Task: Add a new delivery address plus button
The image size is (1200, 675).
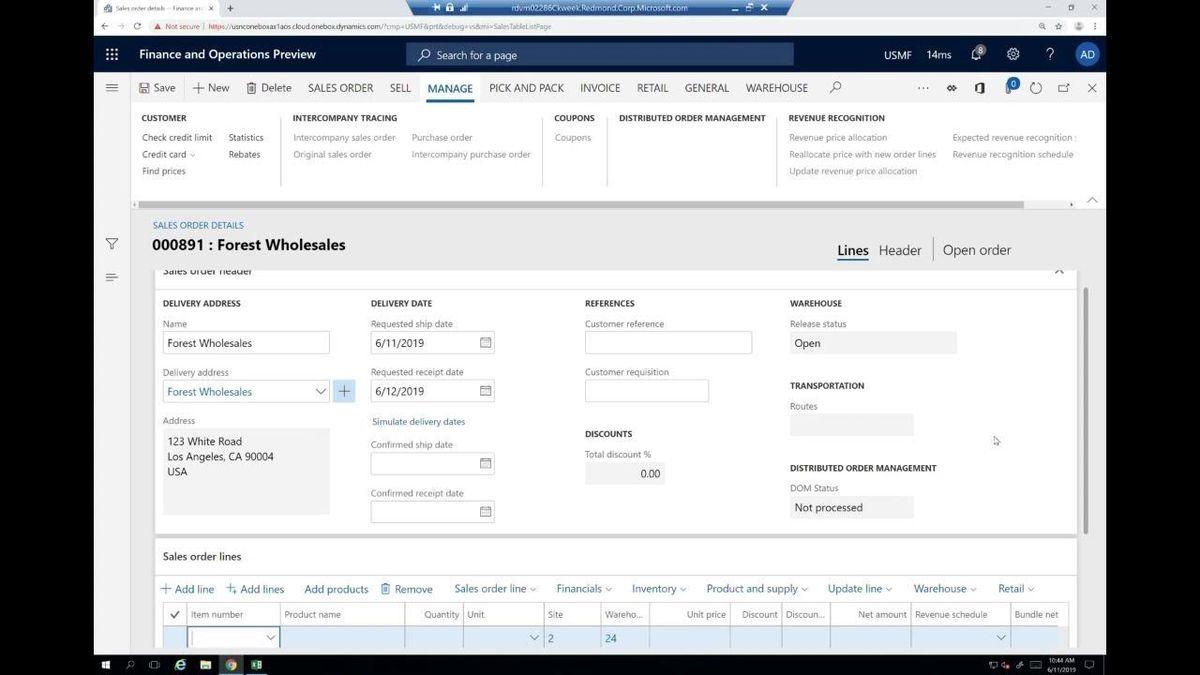Action: click(x=344, y=391)
